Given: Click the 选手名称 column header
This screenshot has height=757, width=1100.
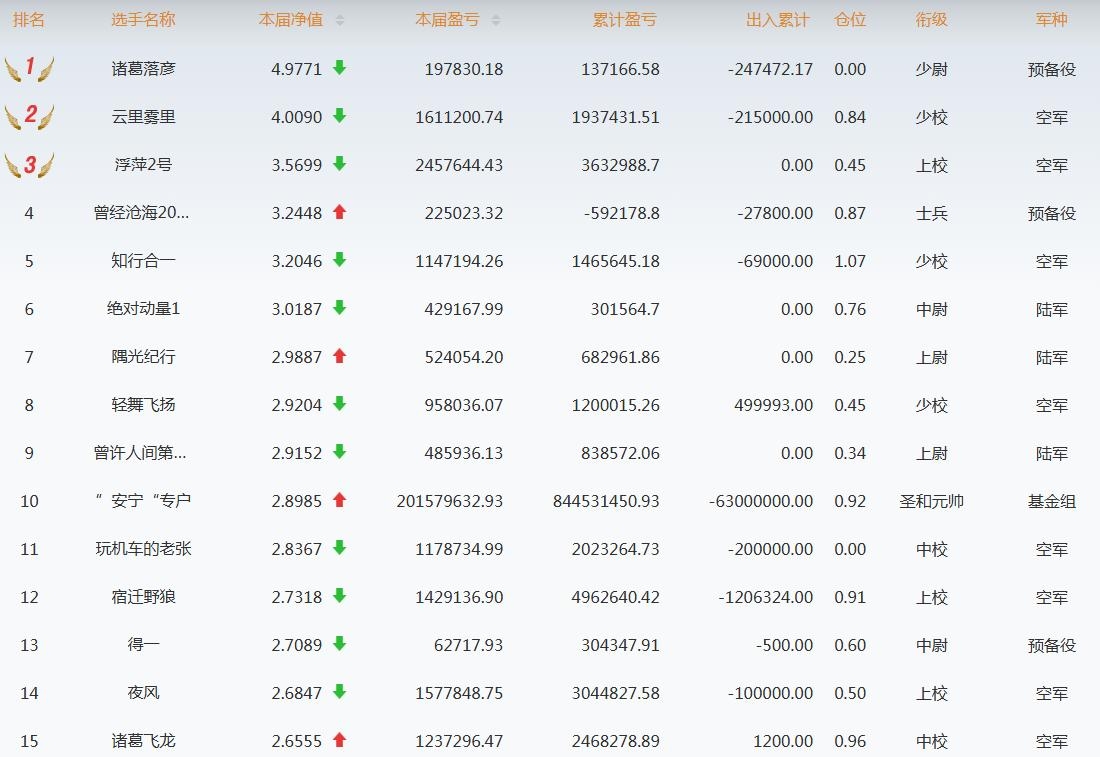Looking at the screenshot, I should point(143,20).
